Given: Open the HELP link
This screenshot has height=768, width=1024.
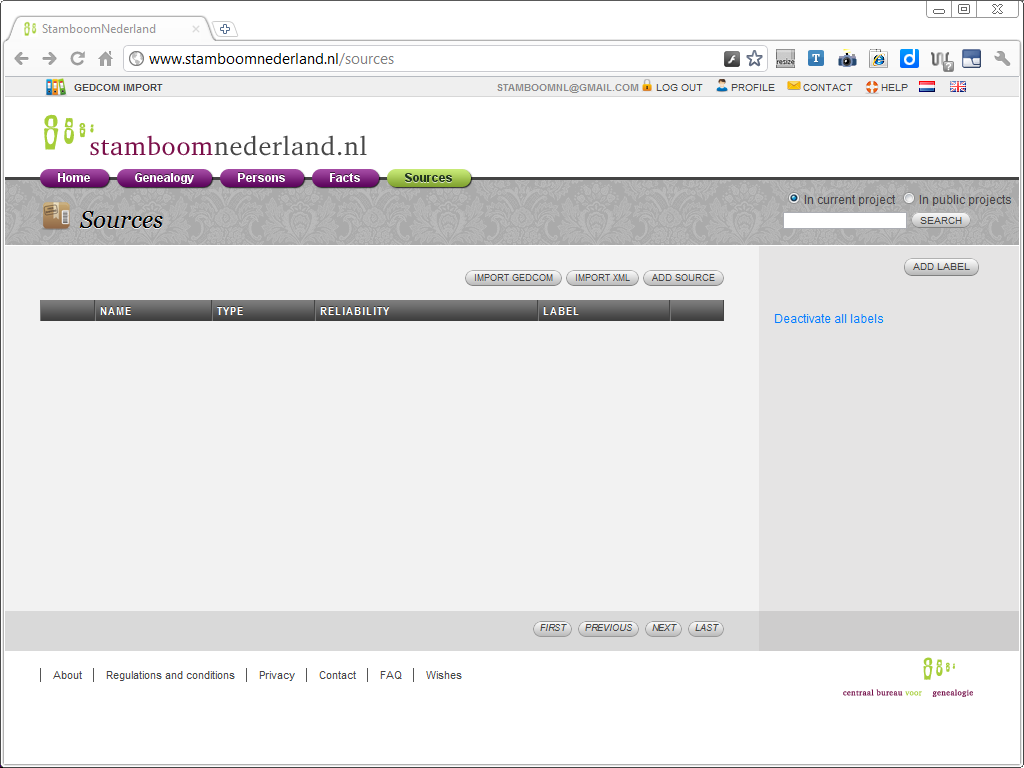Looking at the screenshot, I should [x=894, y=88].
